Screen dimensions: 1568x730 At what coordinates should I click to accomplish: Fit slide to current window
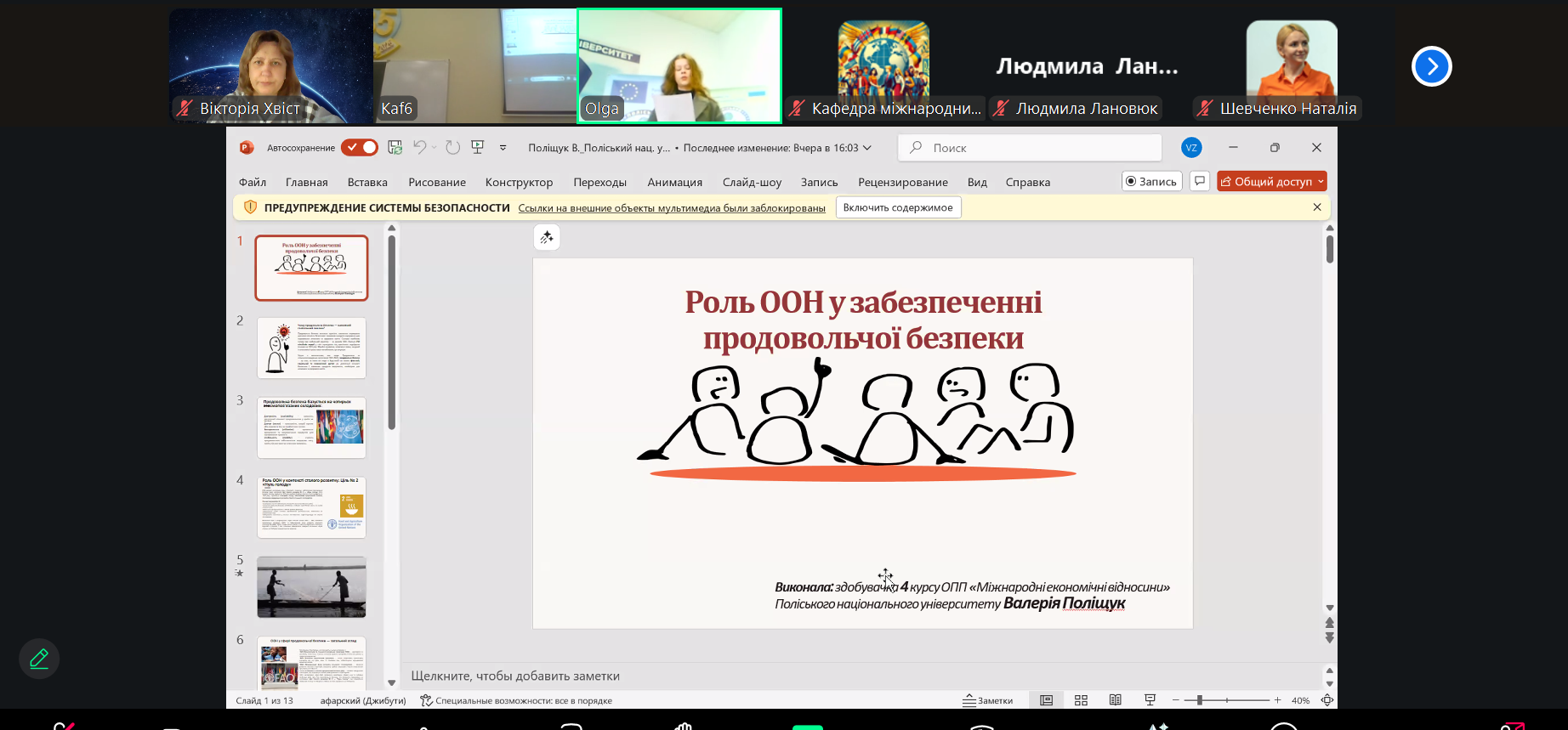click(1327, 700)
